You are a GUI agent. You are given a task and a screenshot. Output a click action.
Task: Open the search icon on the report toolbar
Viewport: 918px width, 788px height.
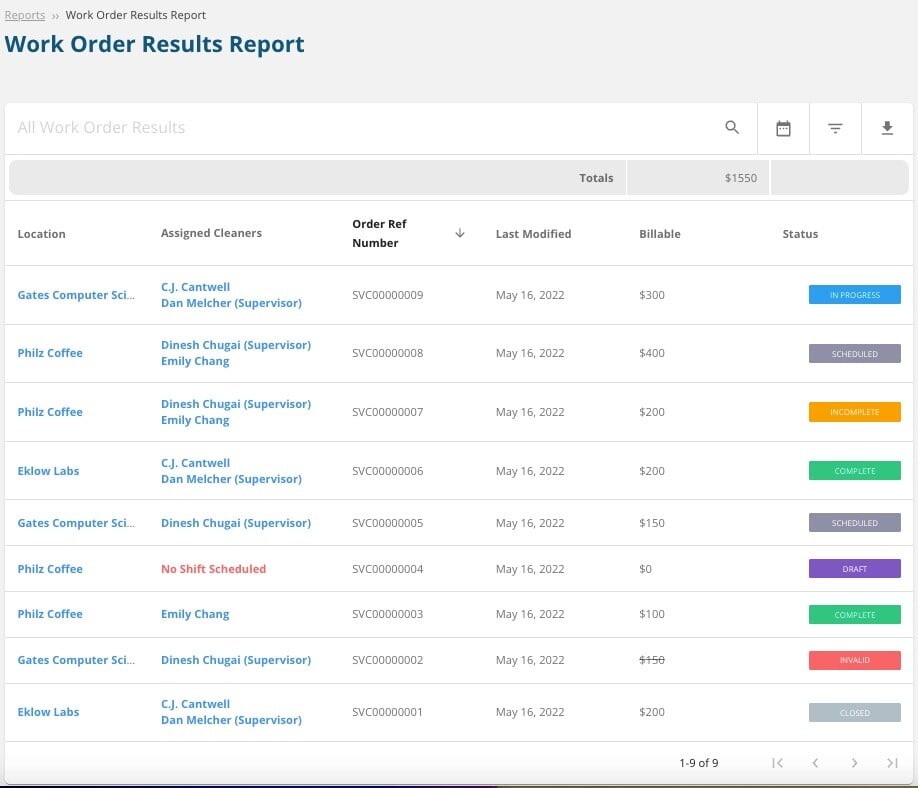pos(731,128)
